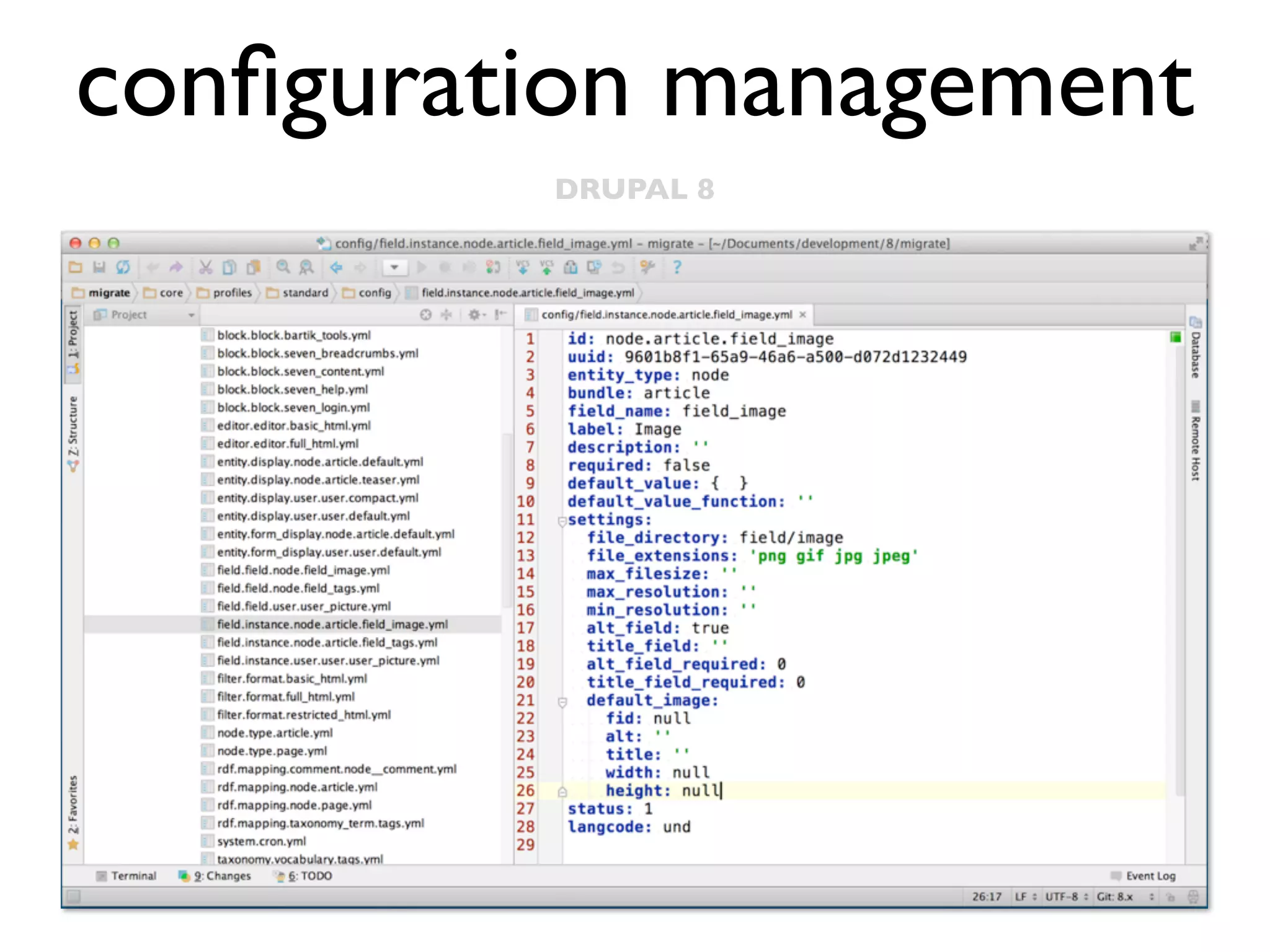Click the core breadcrumb folder
Image resolution: width=1270 pixels, height=952 pixels.
point(164,293)
